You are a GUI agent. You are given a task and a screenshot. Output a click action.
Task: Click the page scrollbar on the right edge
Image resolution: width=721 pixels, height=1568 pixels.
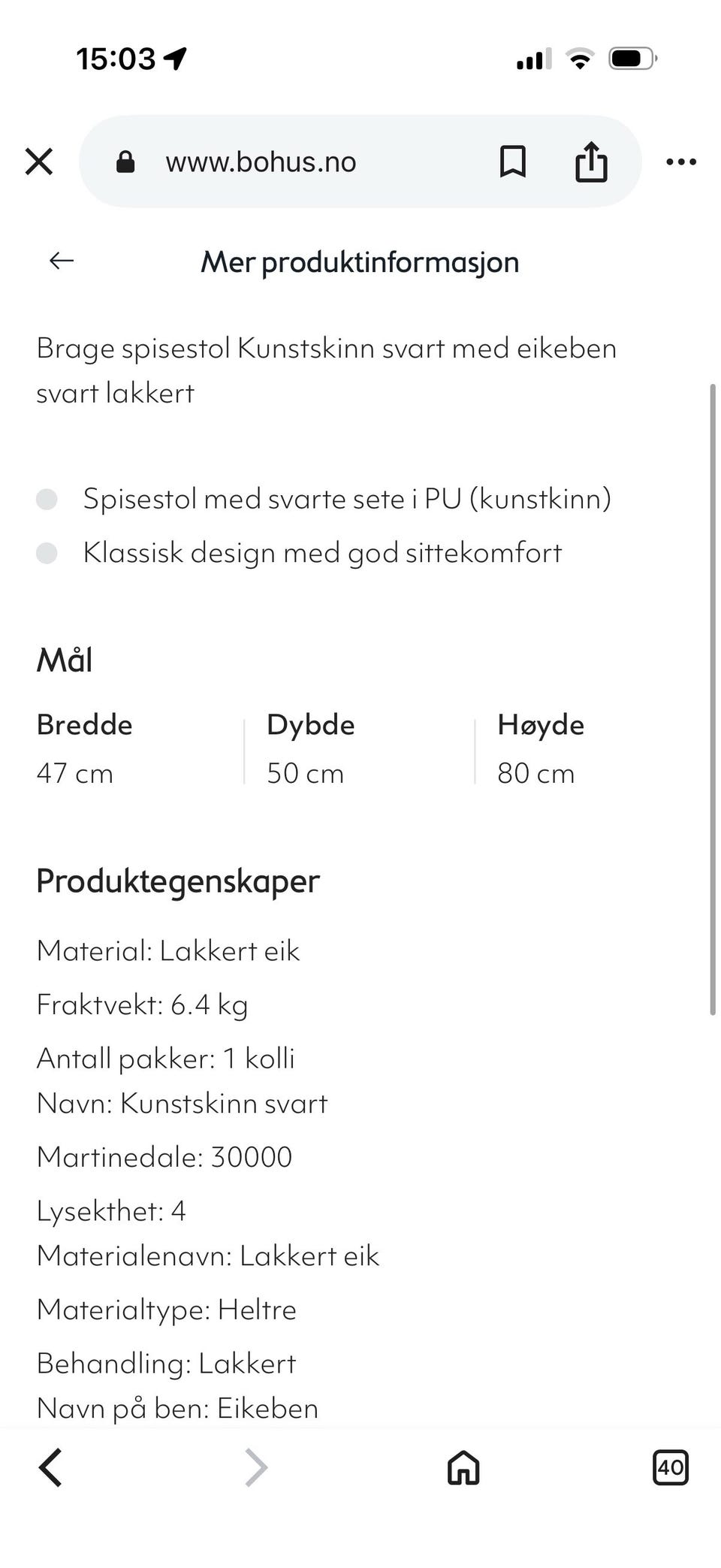[712, 699]
